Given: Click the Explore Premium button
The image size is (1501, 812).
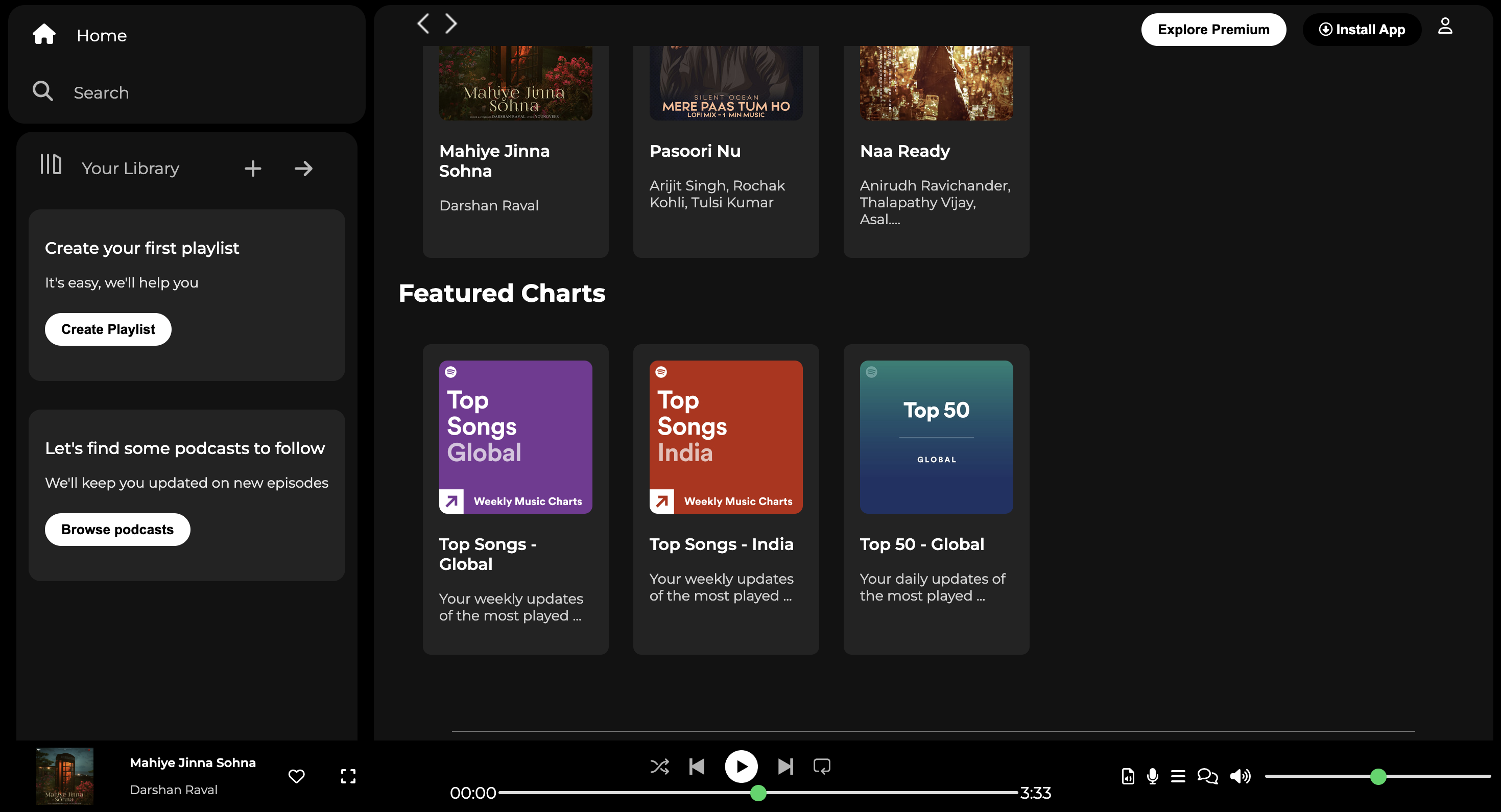Looking at the screenshot, I should [x=1214, y=29].
